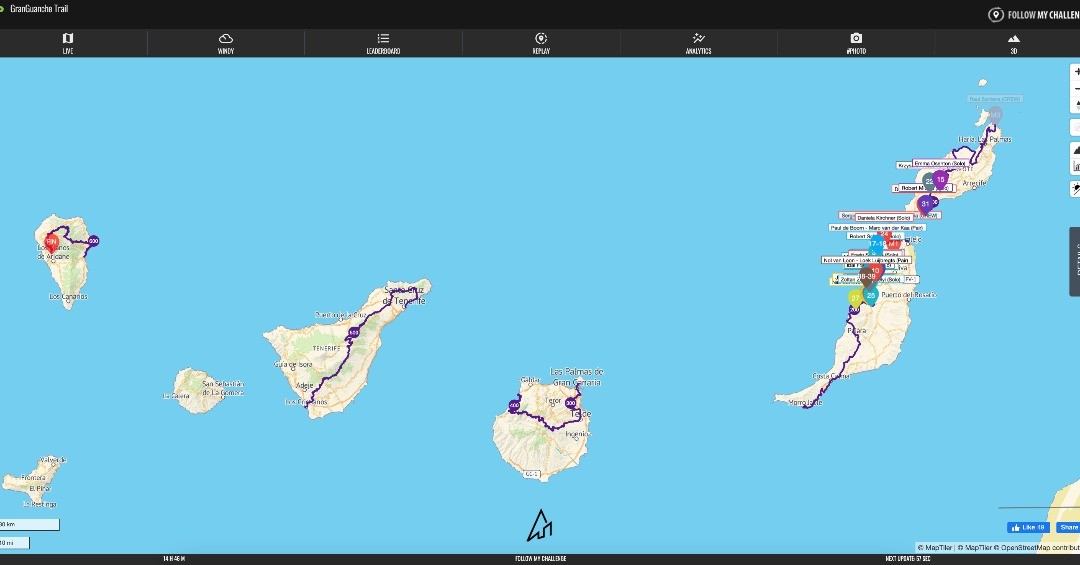The width and height of the screenshot is (1080, 565).
Task: Click the Emma Osenton (Solo) label
Action: point(940,163)
